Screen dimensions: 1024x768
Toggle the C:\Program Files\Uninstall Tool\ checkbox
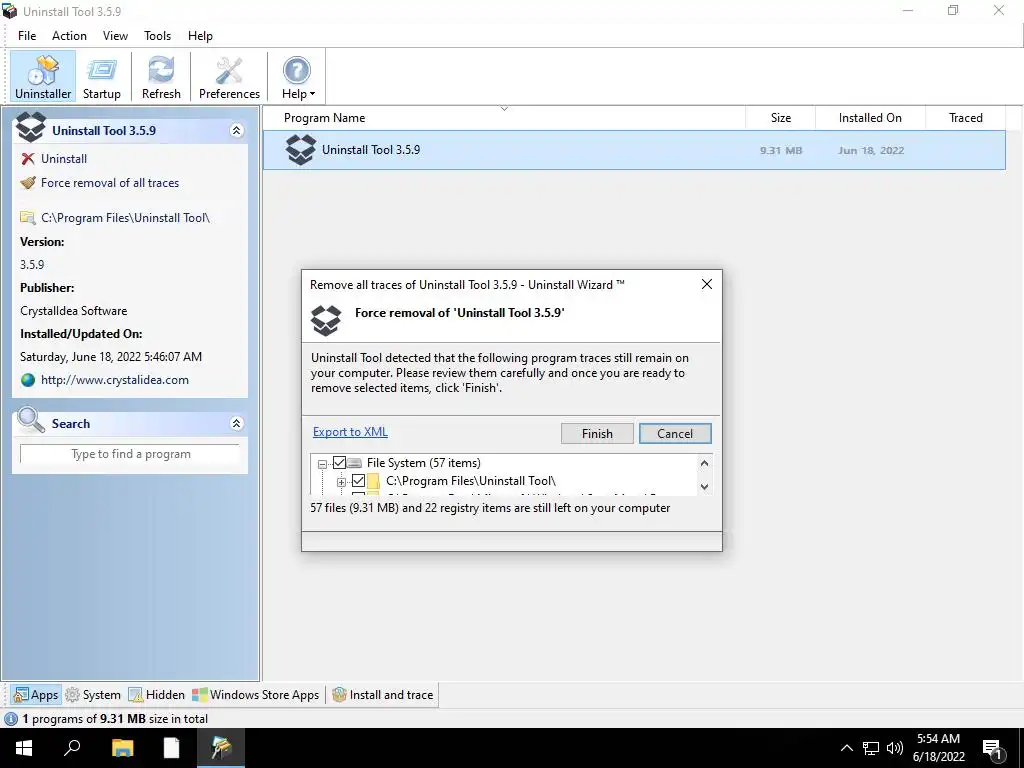pyautogui.click(x=358, y=481)
